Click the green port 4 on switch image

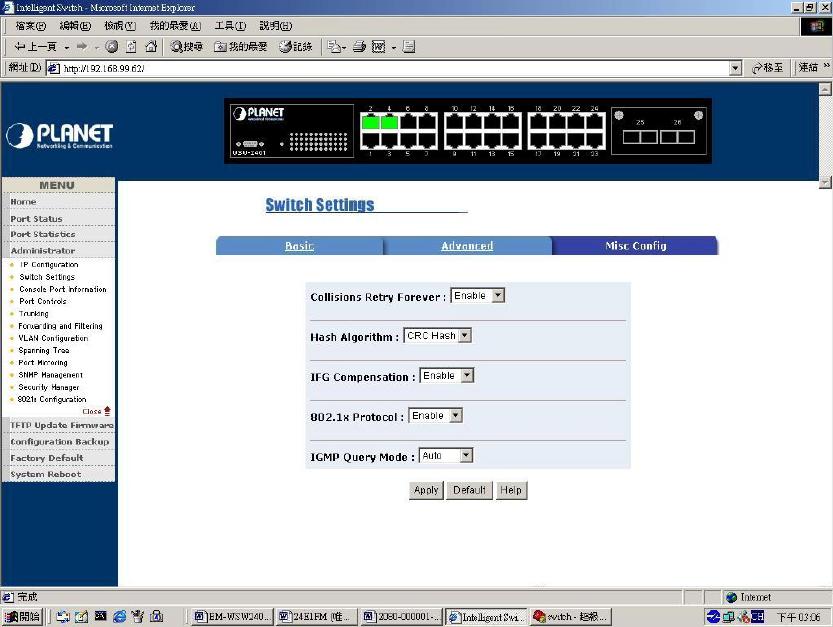(389, 124)
